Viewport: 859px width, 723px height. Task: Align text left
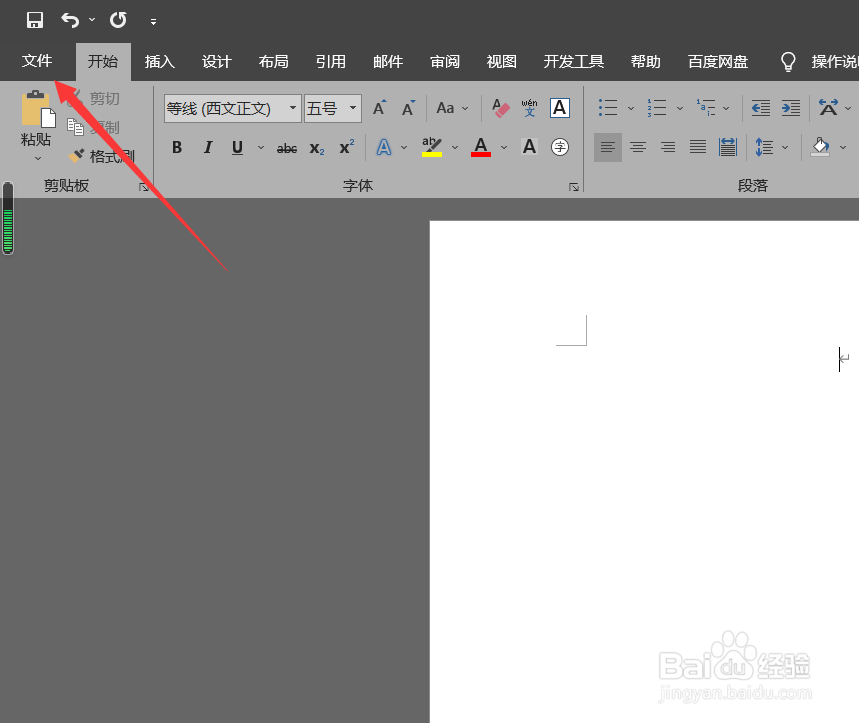(608, 147)
